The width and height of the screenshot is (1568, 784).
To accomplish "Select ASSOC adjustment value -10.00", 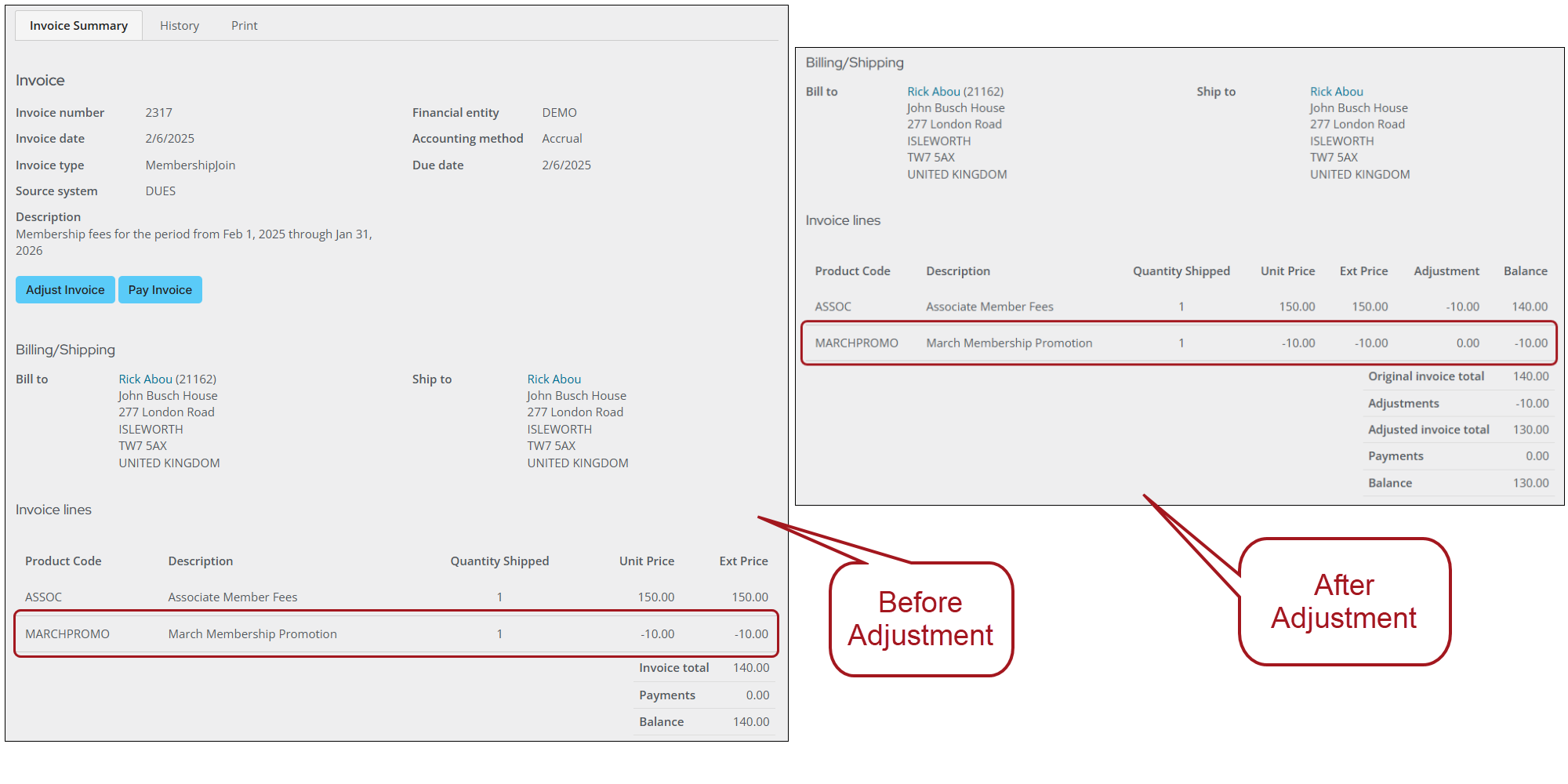I will [x=1462, y=307].
